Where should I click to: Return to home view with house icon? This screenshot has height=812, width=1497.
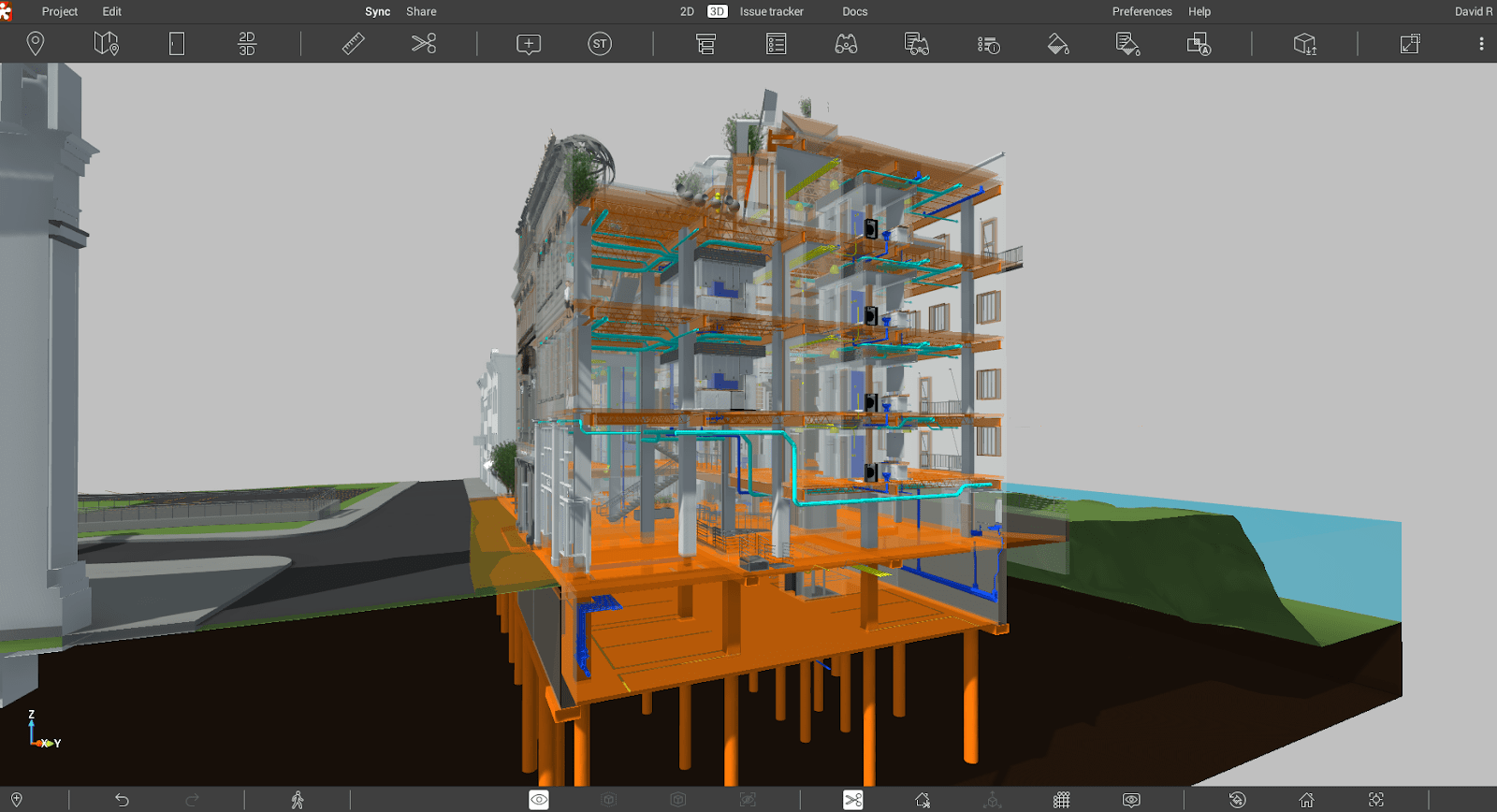click(1307, 800)
